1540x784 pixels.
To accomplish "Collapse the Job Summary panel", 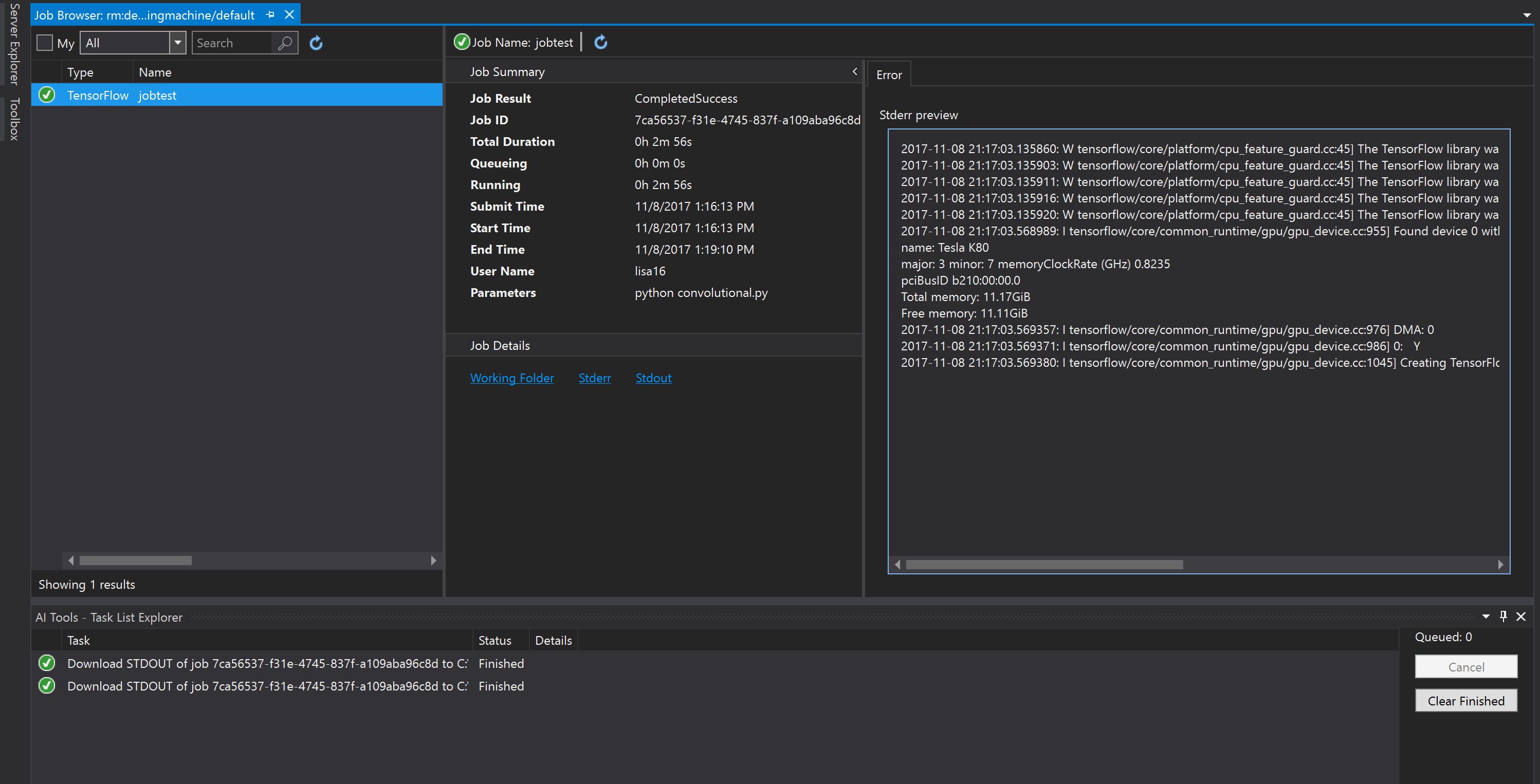I will [x=854, y=72].
